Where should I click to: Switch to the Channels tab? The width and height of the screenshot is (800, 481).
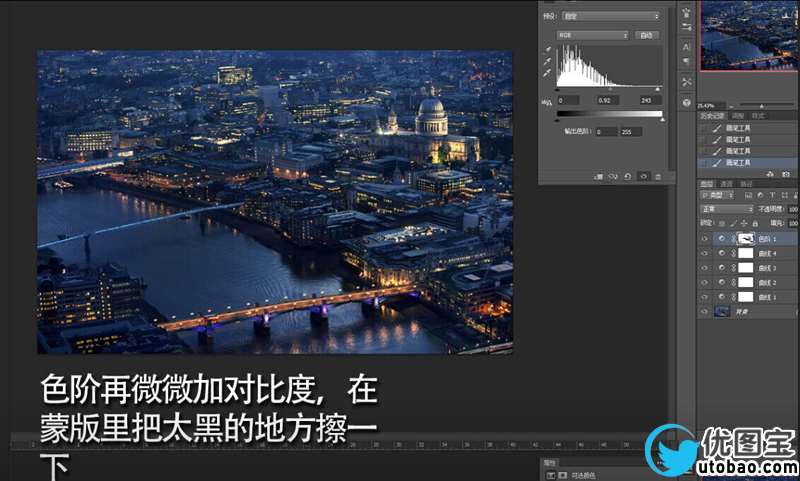pos(727,184)
